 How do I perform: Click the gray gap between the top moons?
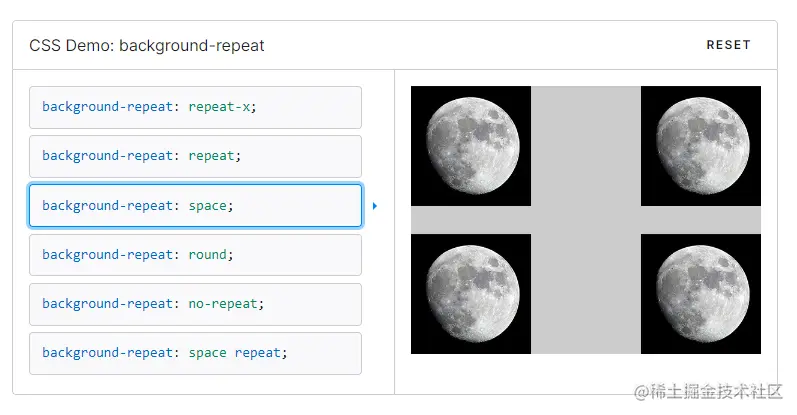click(586, 146)
